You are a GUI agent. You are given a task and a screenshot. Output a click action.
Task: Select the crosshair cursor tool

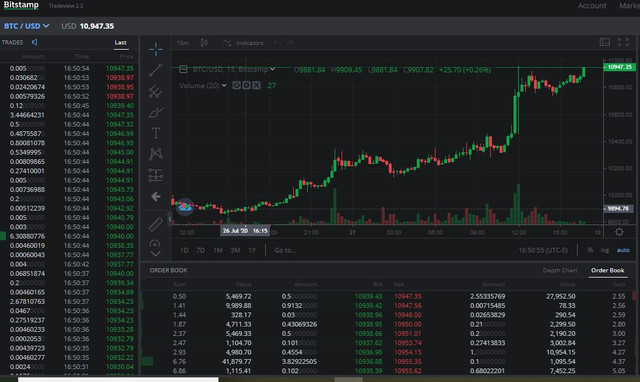click(156, 50)
